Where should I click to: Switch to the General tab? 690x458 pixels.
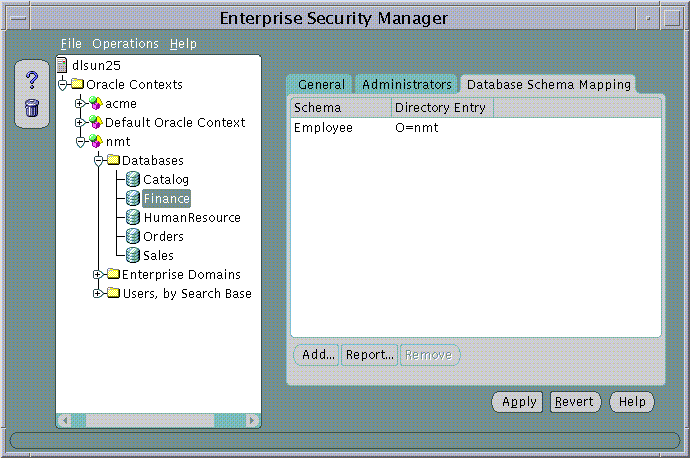pos(321,85)
